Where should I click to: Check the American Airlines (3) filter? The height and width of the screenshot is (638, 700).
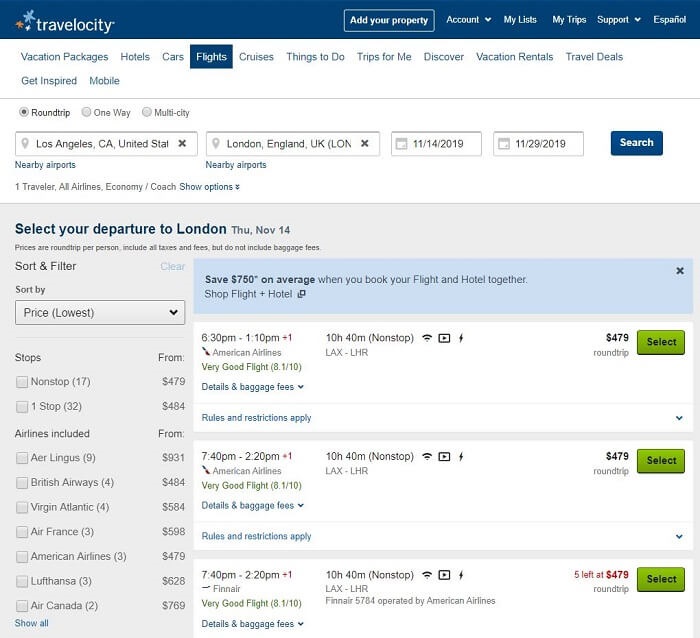coord(22,557)
